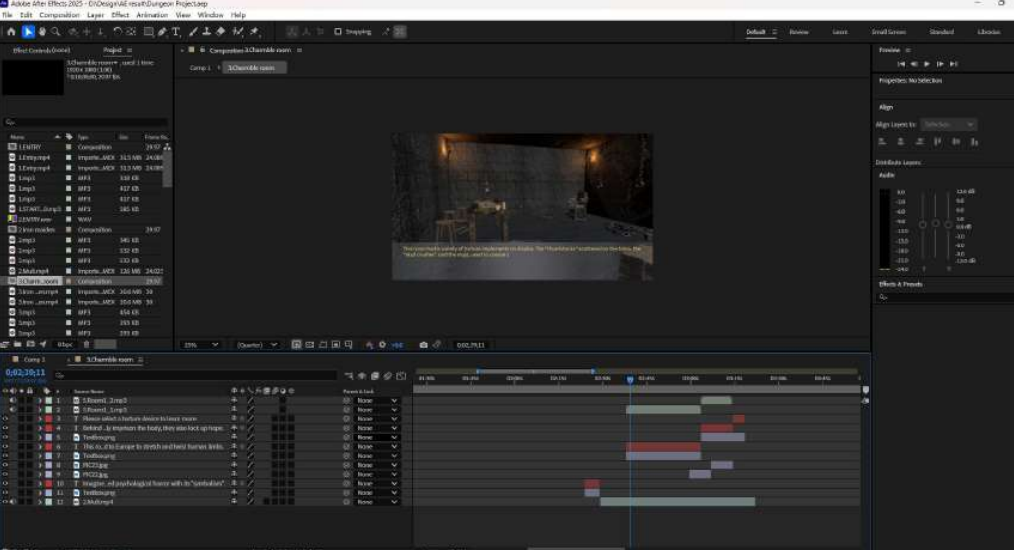1014x550 pixels.
Task: Click the blue current timecode 0;02;39;11
Action: point(25,373)
